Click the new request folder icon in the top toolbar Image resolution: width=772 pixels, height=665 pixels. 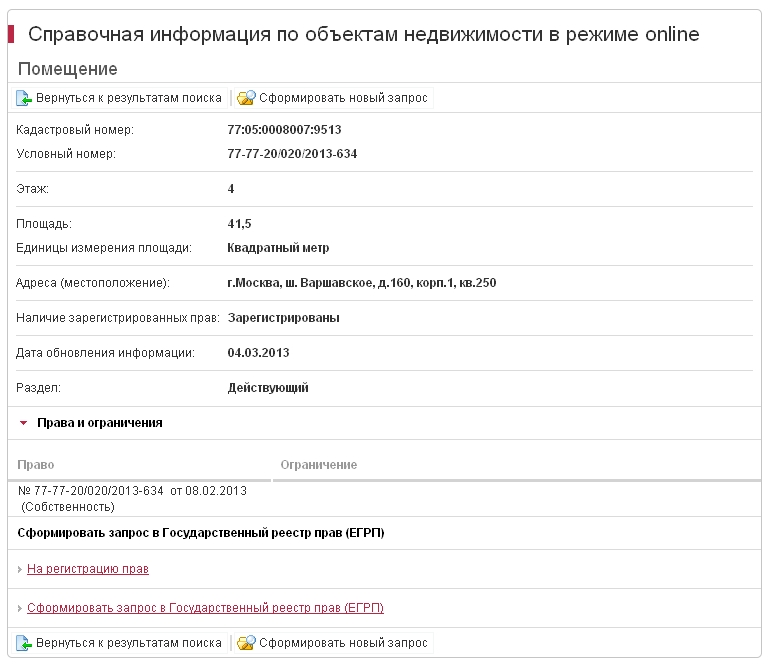tap(246, 98)
